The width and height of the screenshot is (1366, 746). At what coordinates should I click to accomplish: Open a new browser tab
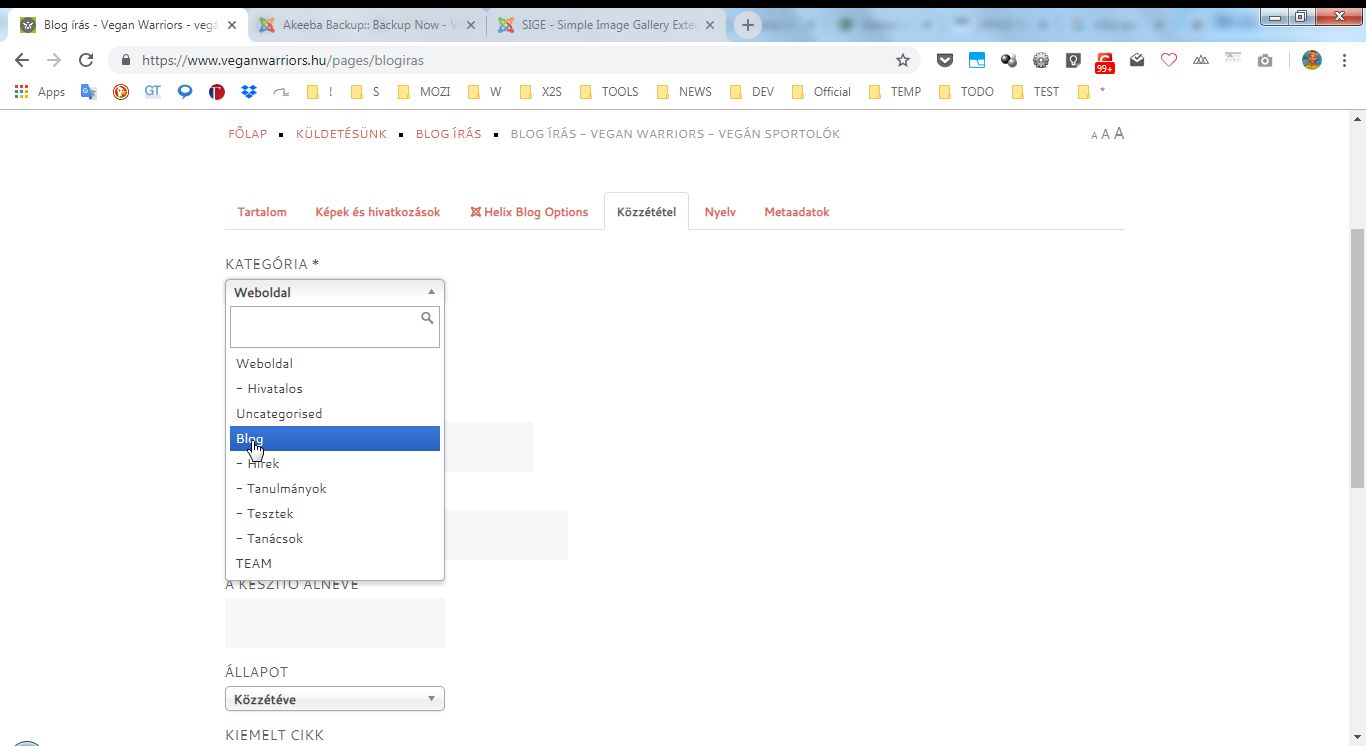pyautogui.click(x=747, y=25)
